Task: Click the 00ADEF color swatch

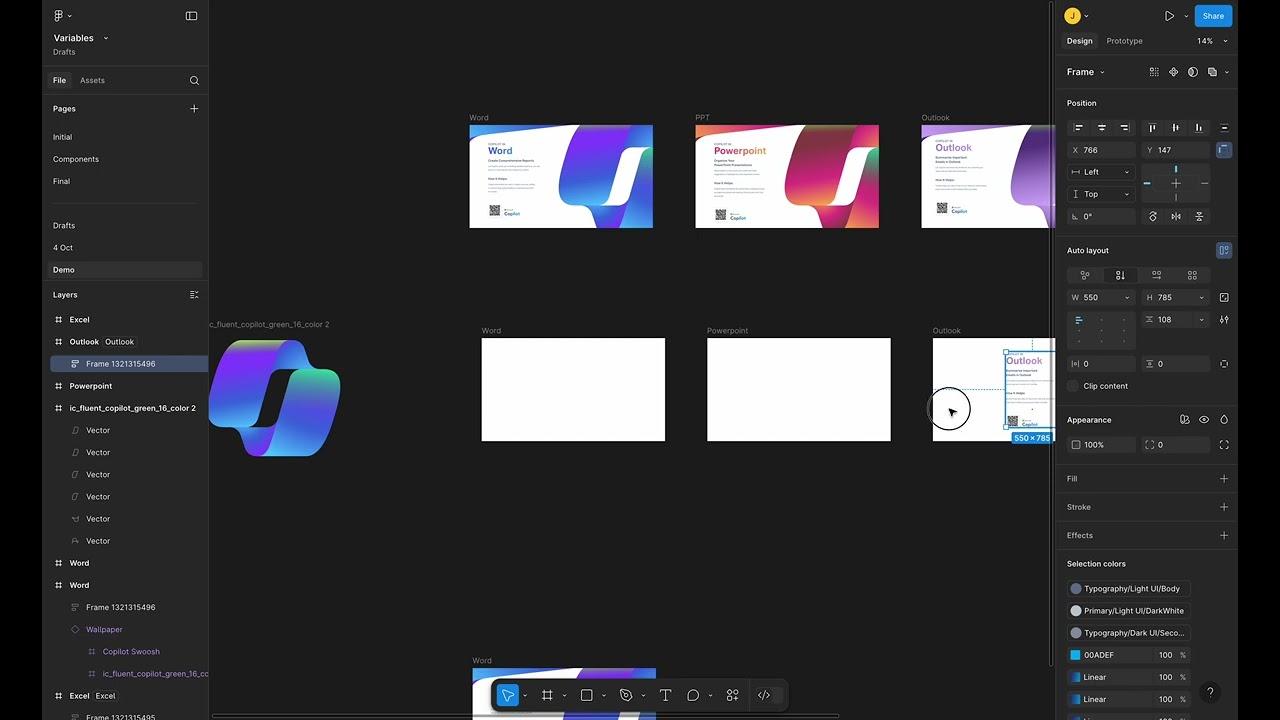Action: tap(1076, 655)
